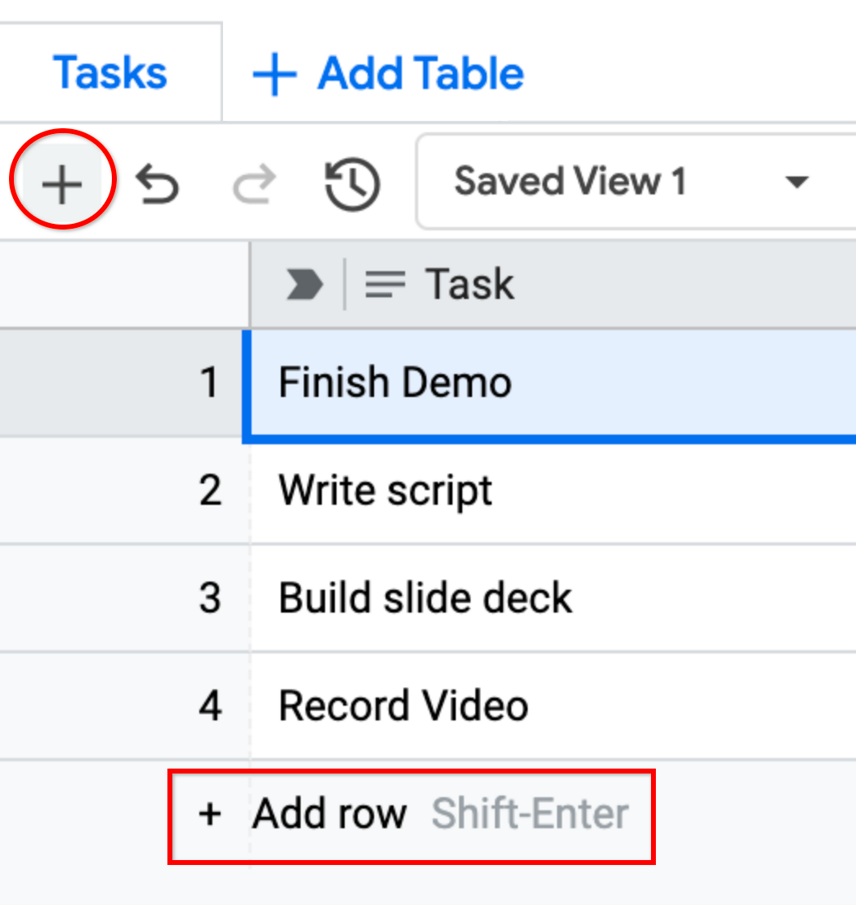Viewport: 856px width, 905px height.
Task: Select row number 3
Action: [209, 598]
